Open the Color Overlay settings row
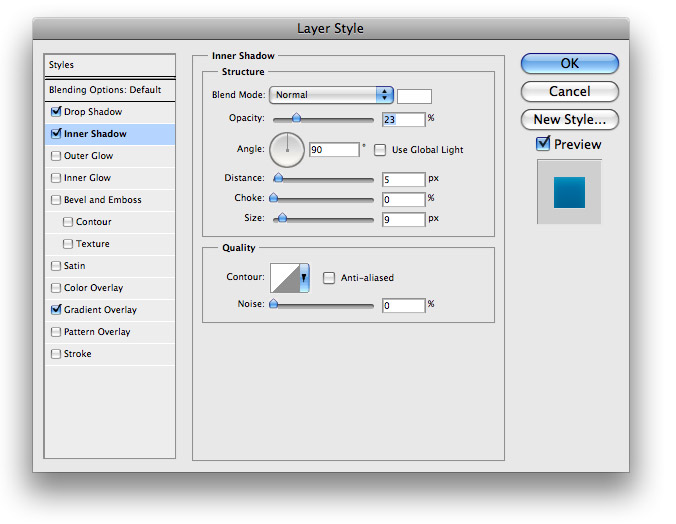676x524 pixels. point(110,288)
